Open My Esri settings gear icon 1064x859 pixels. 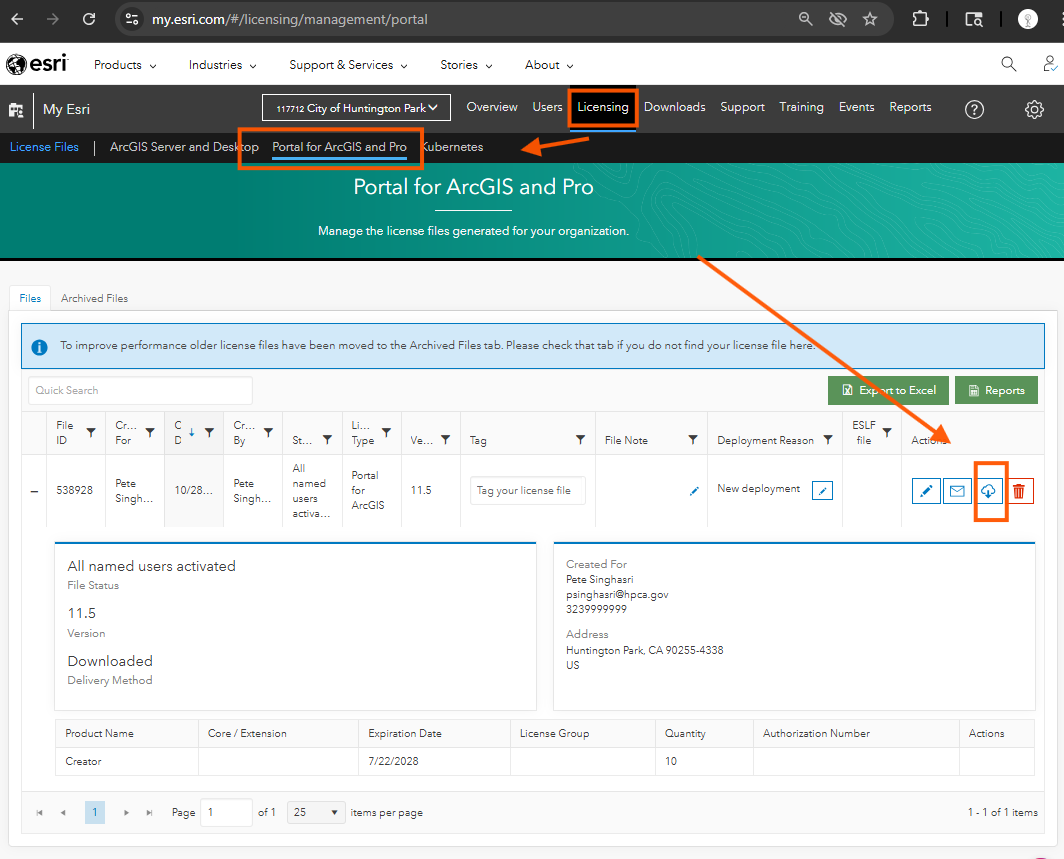click(1034, 109)
